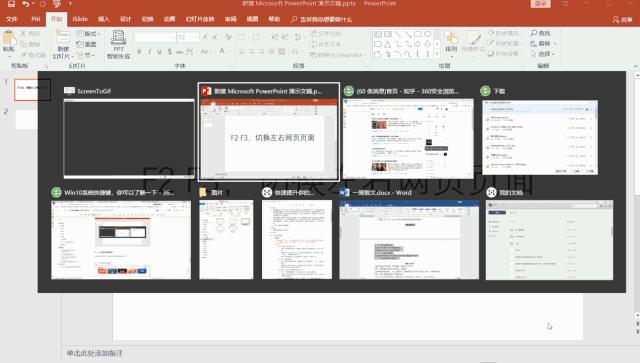Click the PPT 智能生成 icon

click(x=118, y=38)
